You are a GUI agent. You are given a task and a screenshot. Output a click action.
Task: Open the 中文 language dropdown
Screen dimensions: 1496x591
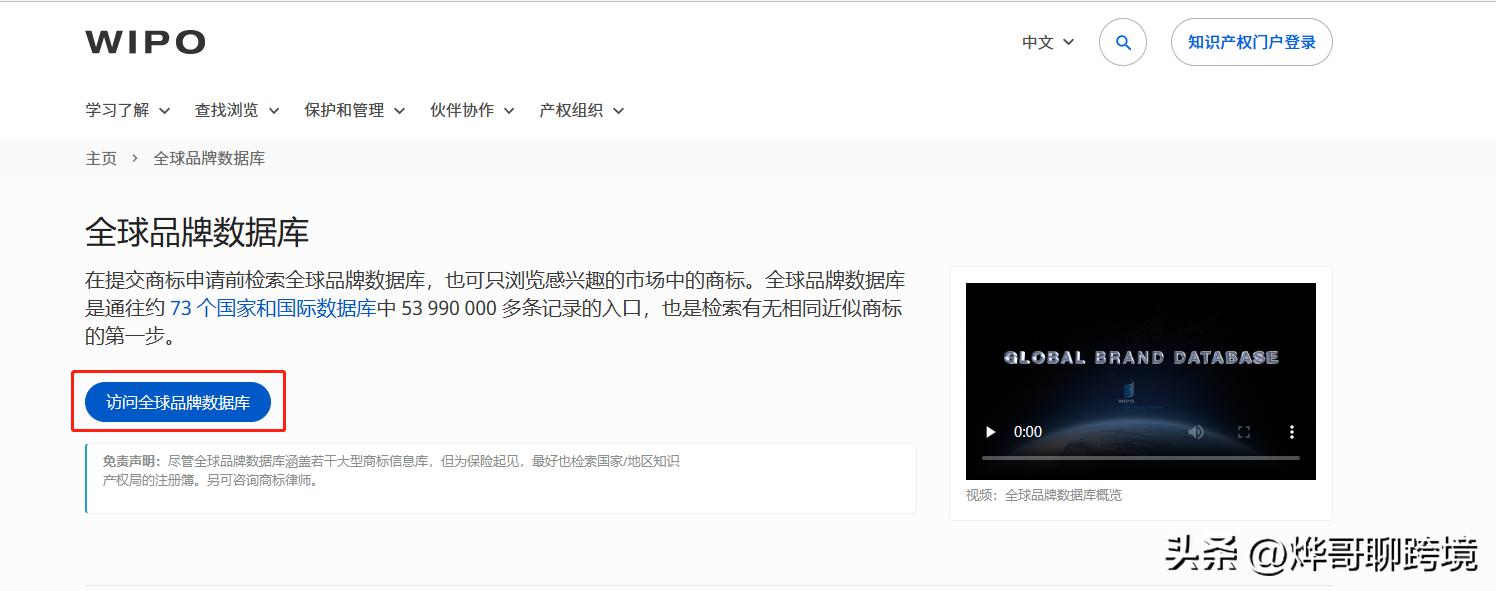(1048, 42)
